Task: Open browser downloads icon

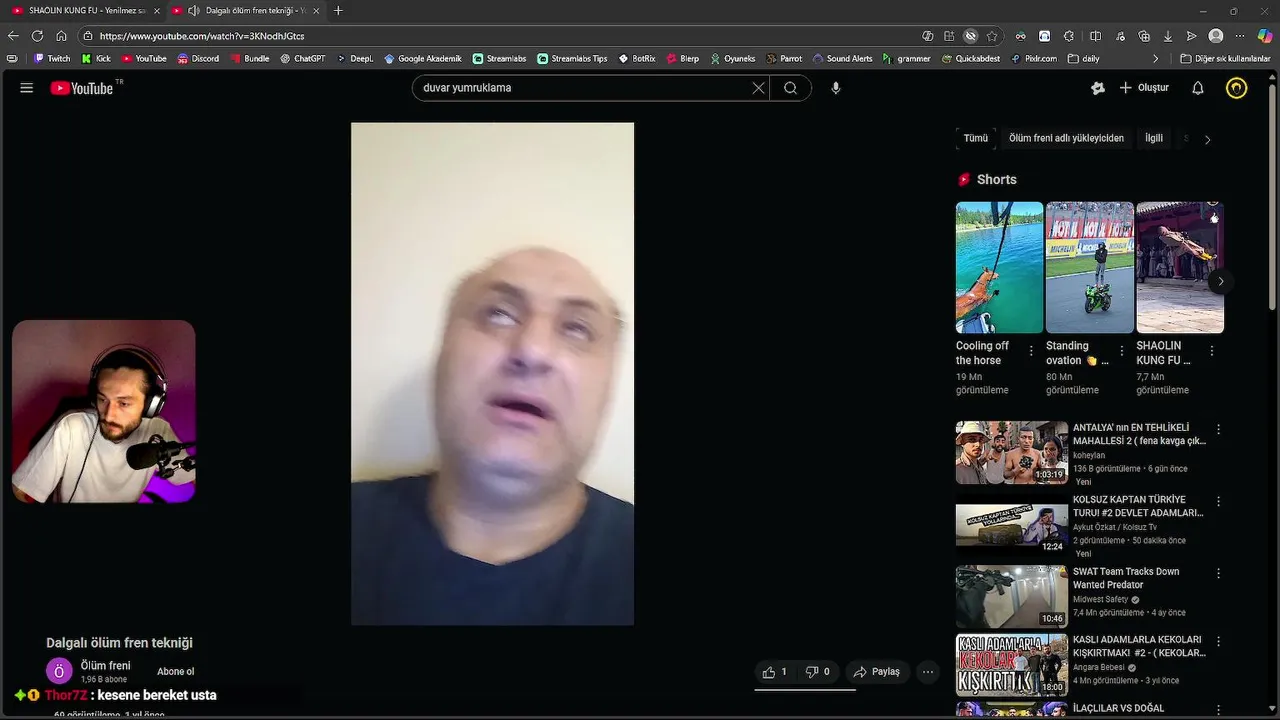Action: pos(1167,36)
